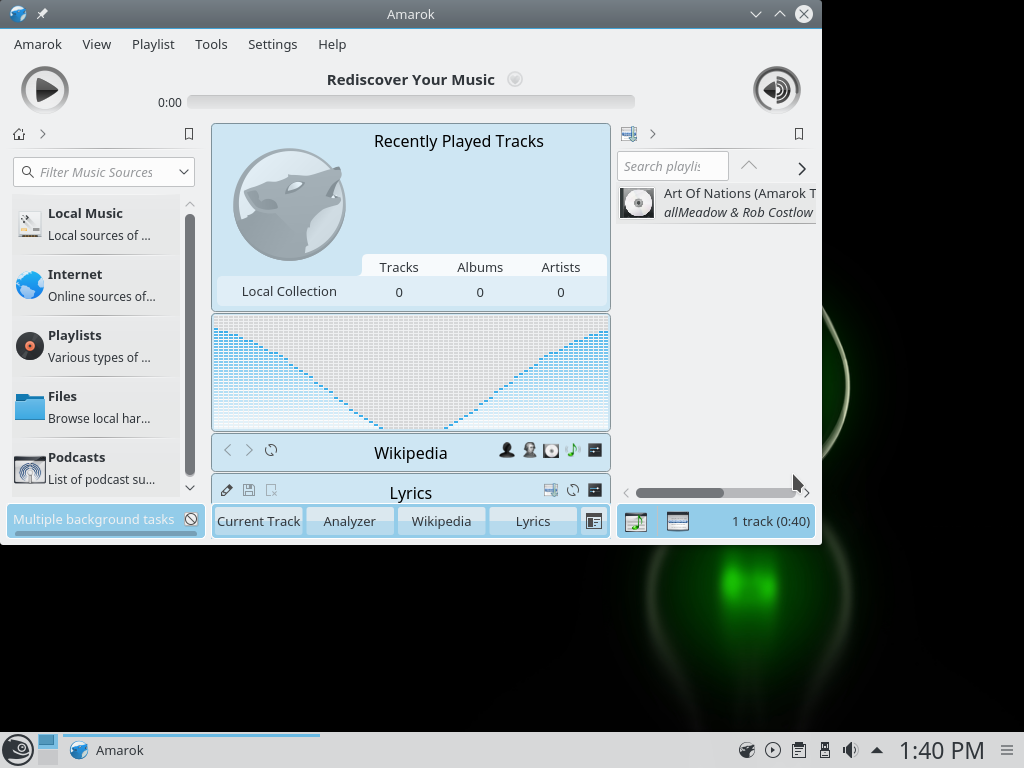Click the volume speaker button in Amarok
Image resolution: width=1024 pixels, height=768 pixels.
point(776,90)
